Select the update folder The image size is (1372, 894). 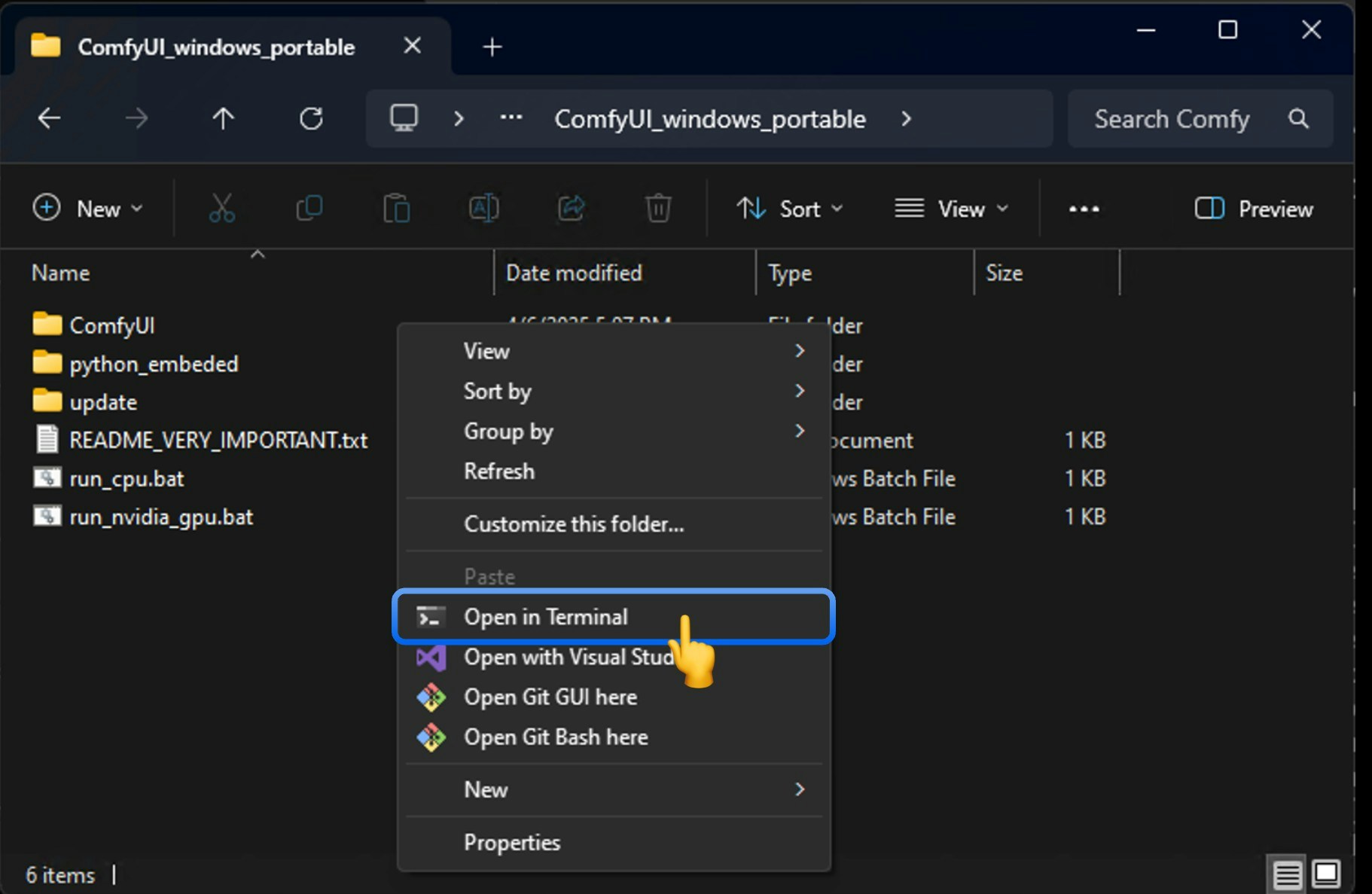coord(85,402)
